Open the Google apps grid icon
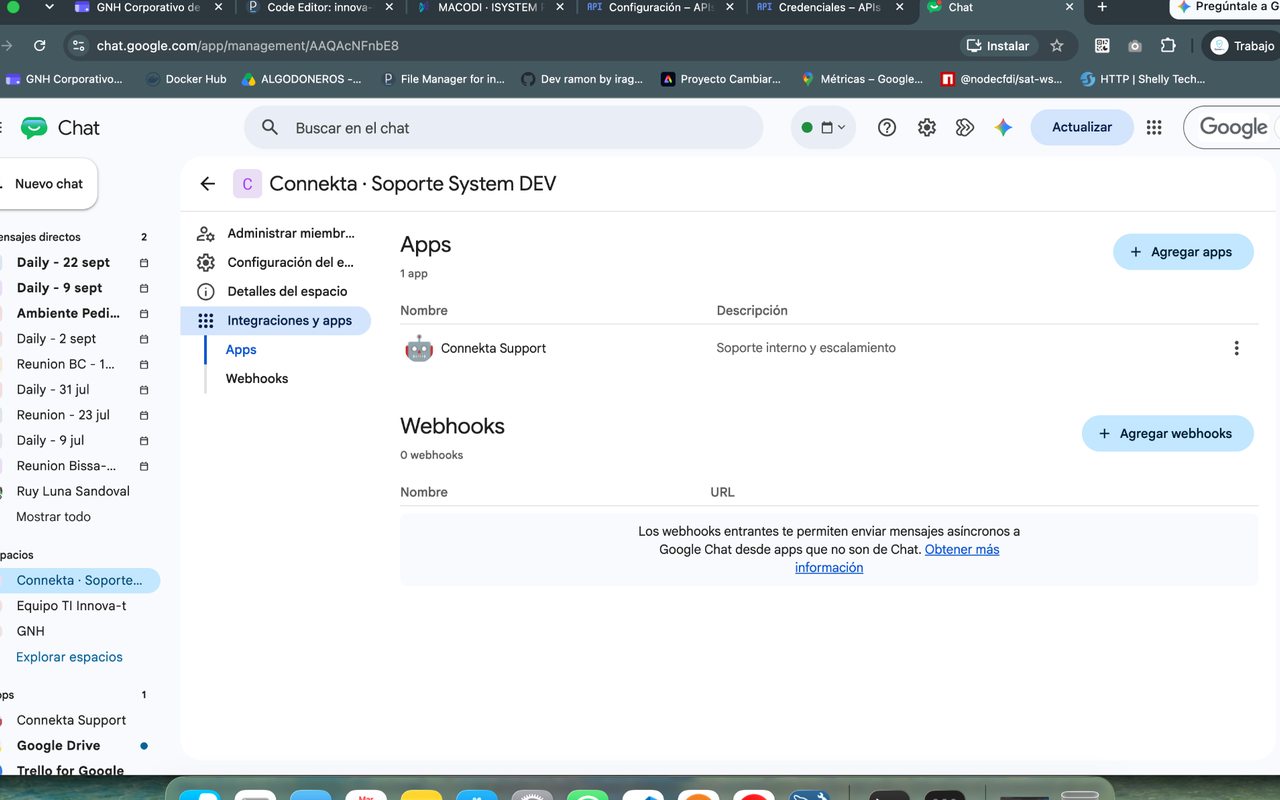The height and width of the screenshot is (800, 1280). 1154,128
